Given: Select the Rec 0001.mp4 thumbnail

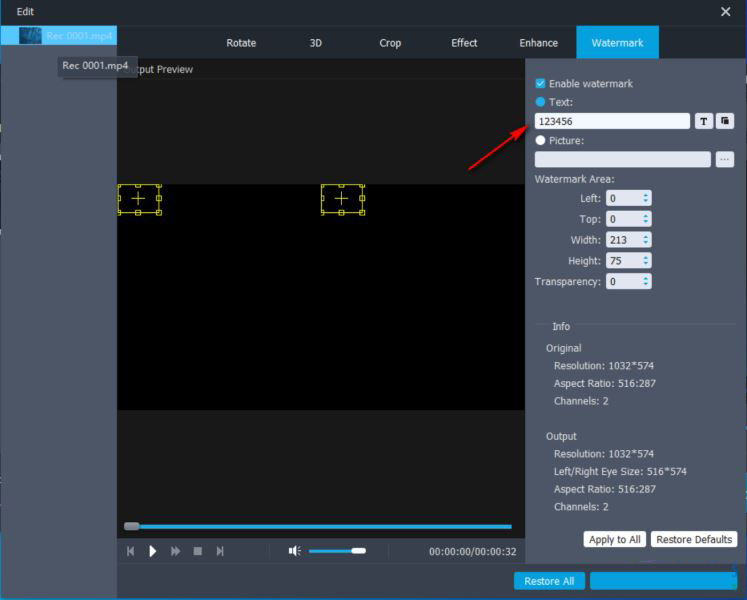Looking at the screenshot, I should pos(30,36).
